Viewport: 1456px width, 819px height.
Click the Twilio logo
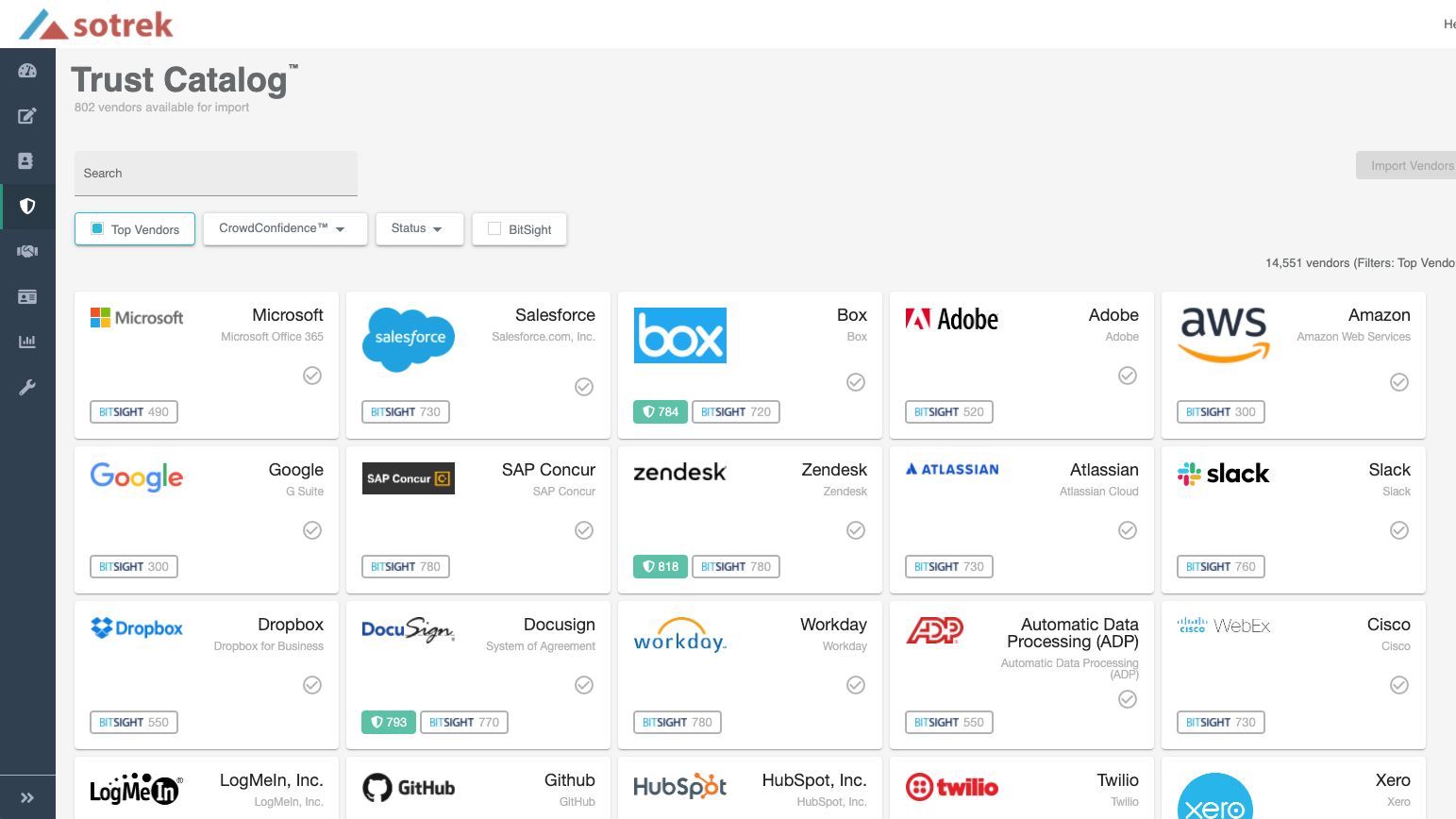(x=952, y=786)
